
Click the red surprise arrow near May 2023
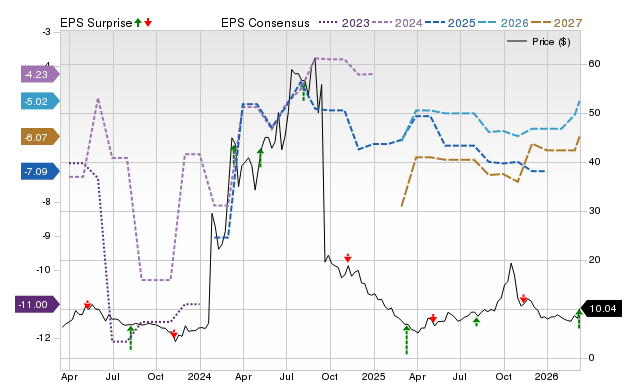(87, 304)
